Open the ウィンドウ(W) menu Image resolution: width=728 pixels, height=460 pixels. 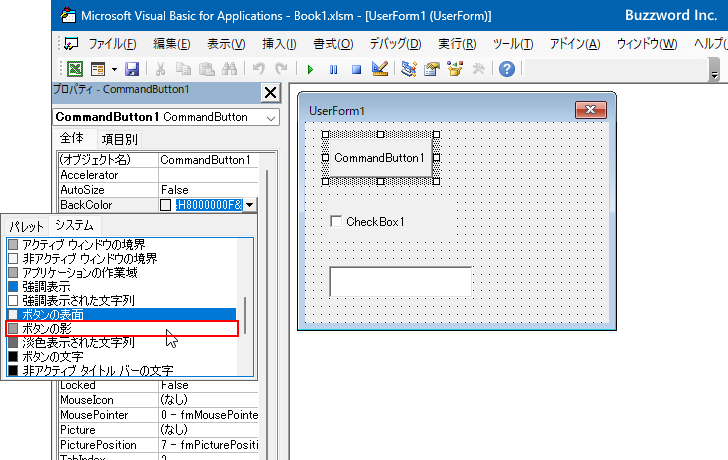pos(647,44)
